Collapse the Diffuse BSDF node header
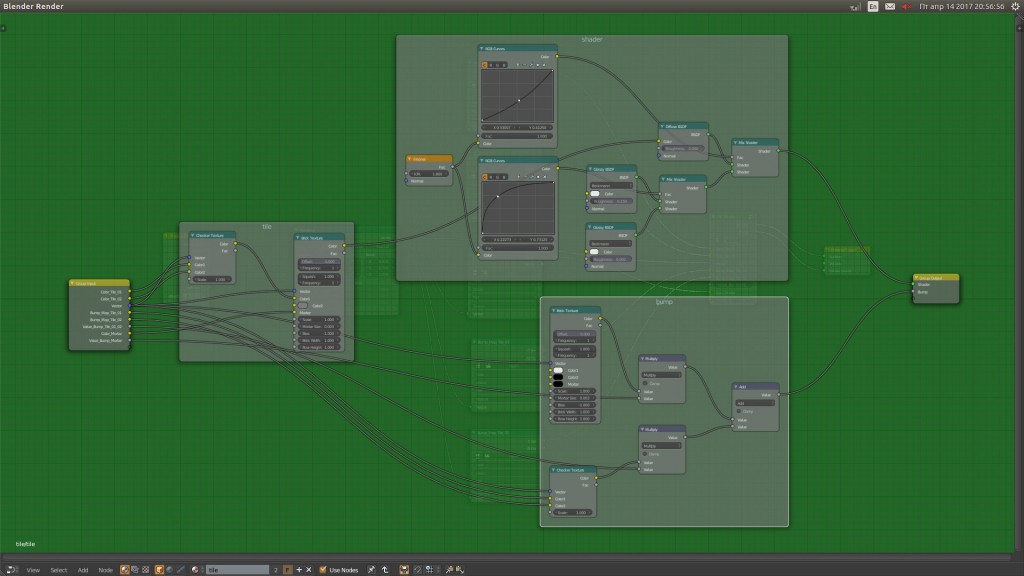 point(662,126)
